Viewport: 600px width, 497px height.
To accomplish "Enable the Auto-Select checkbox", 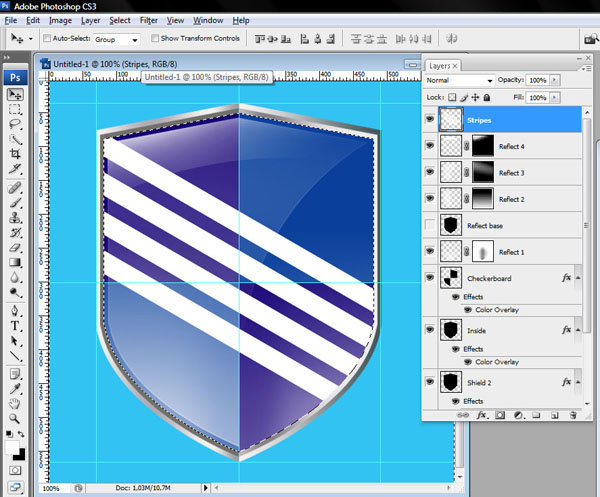I will point(47,38).
